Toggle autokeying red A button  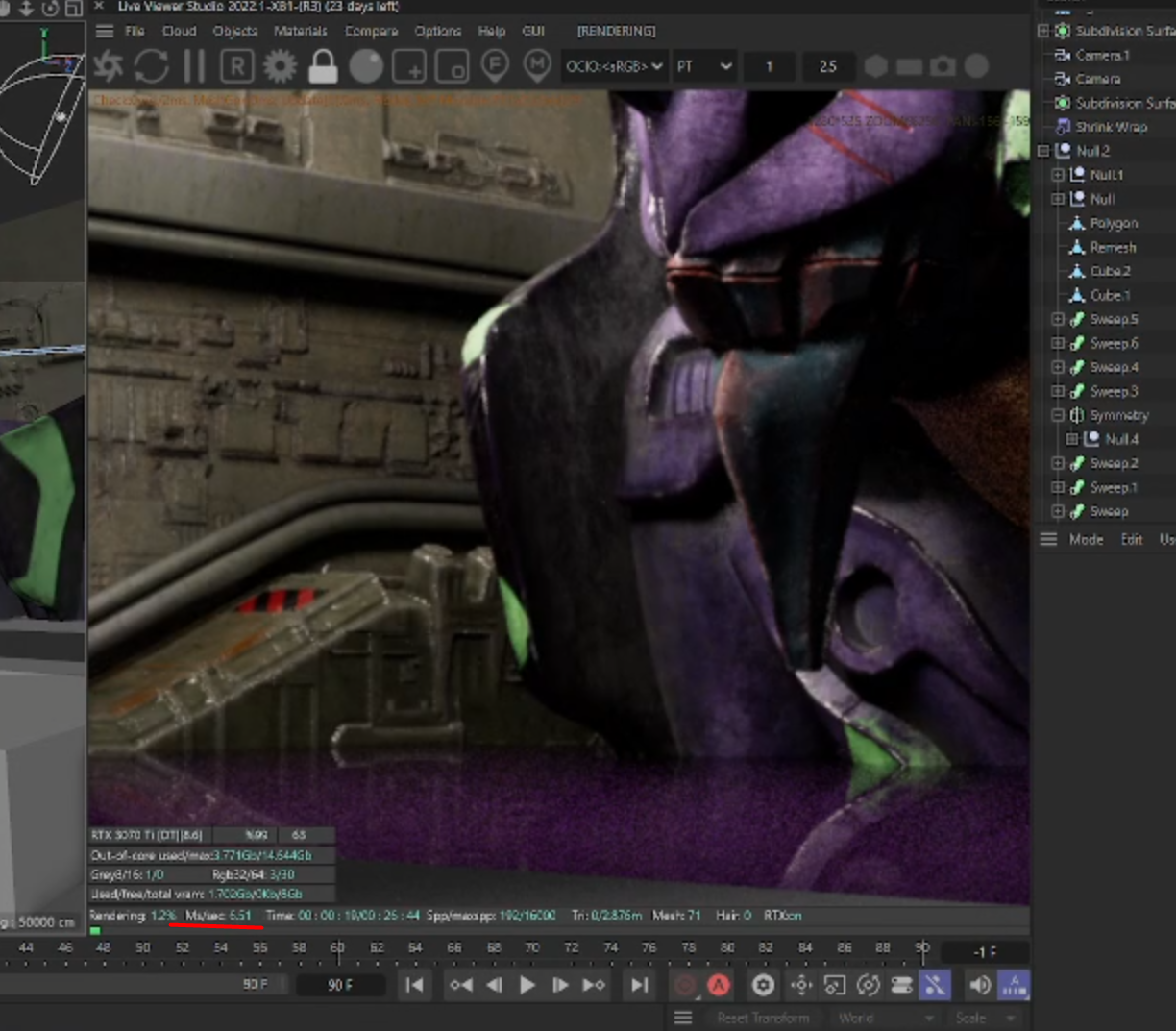point(719,985)
